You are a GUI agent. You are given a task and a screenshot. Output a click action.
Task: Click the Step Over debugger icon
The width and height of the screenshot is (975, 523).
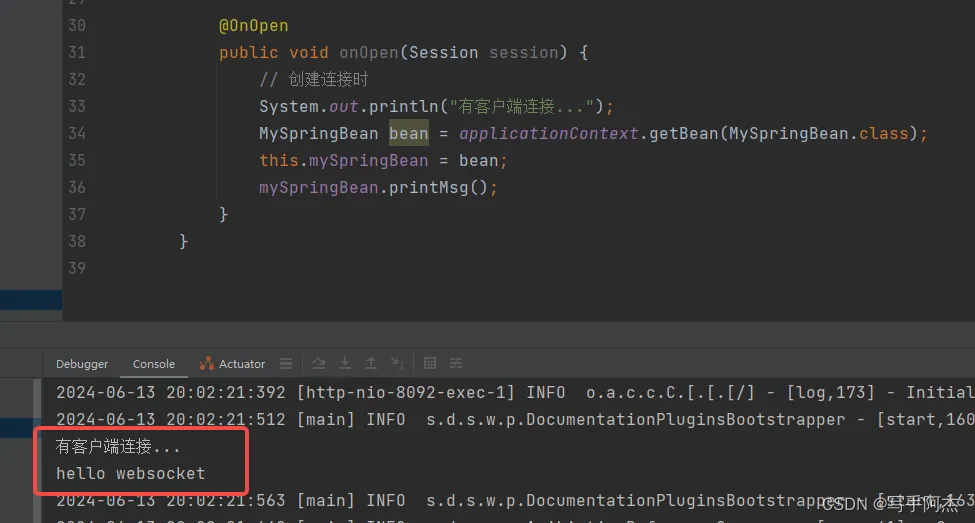(318, 363)
